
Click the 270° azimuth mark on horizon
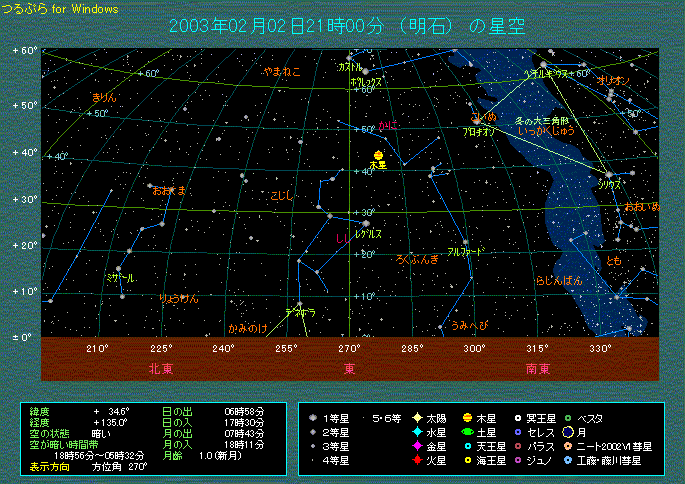(349, 349)
